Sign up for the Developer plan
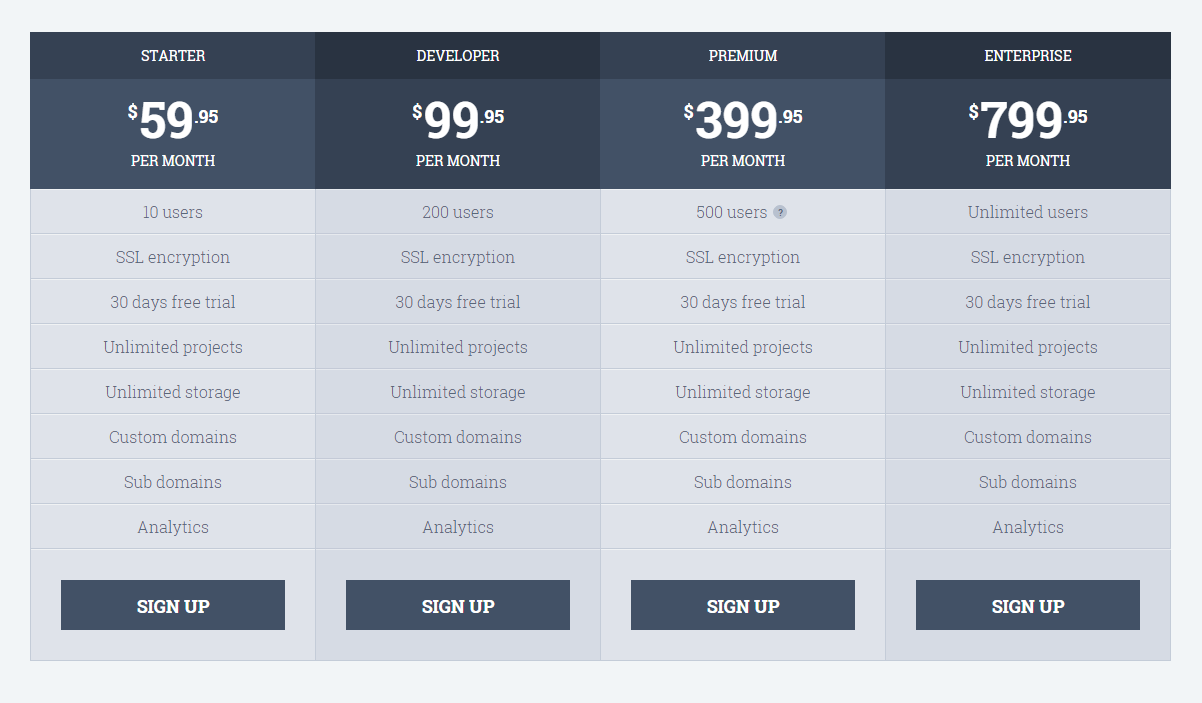Viewport: 1202px width, 703px height. click(x=458, y=605)
